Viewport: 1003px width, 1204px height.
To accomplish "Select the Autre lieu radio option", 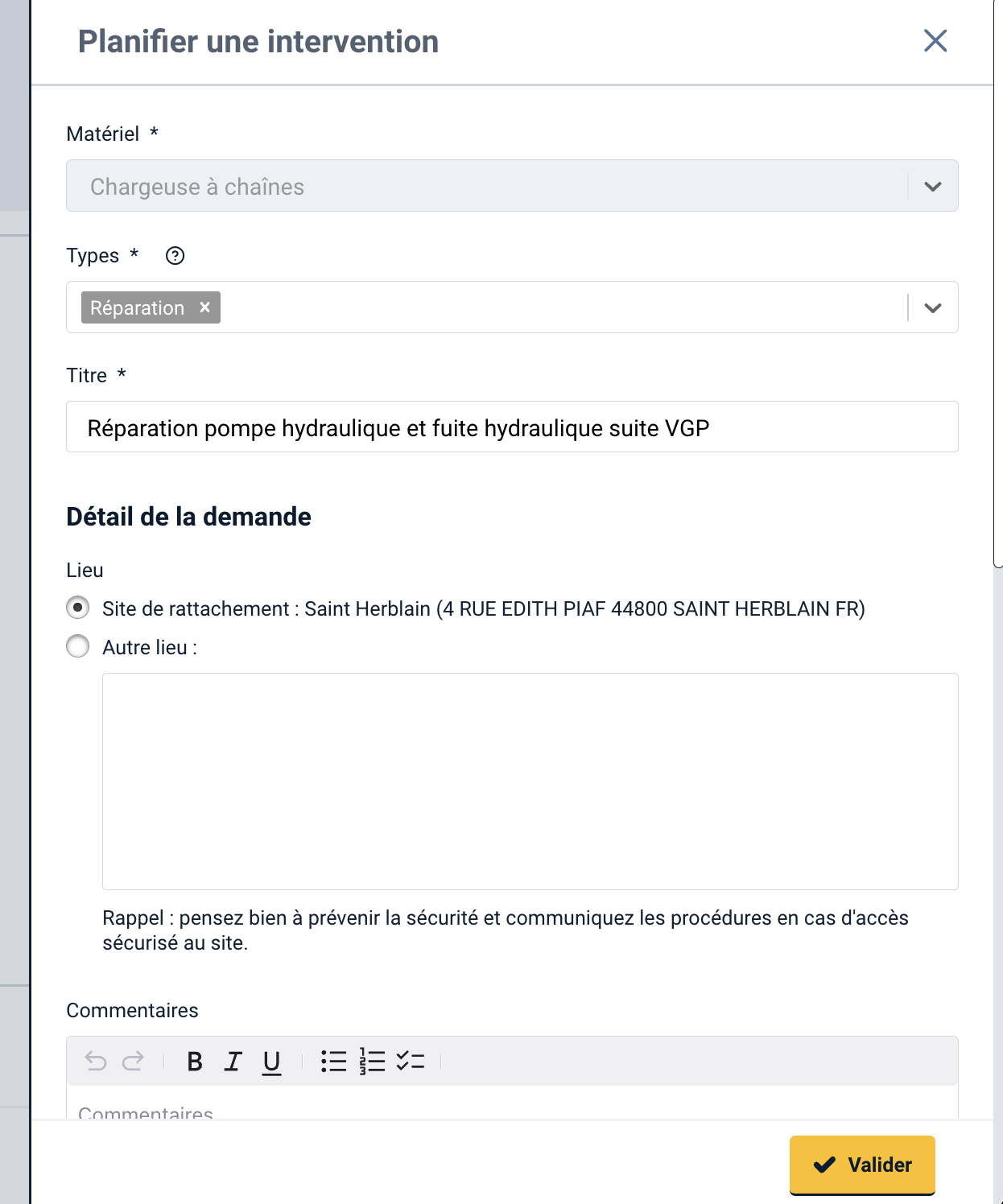I will click(78, 646).
